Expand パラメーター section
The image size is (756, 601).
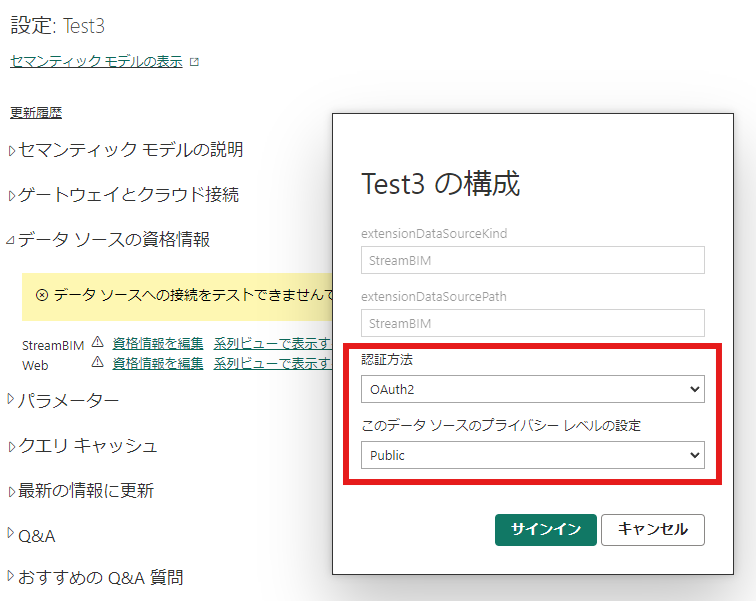click(x=64, y=400)
